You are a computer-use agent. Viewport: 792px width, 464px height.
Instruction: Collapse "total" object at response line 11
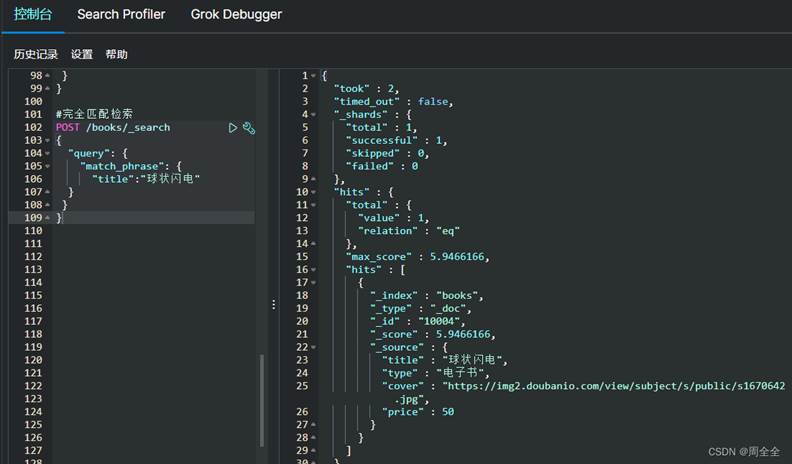tap(313, 205)
